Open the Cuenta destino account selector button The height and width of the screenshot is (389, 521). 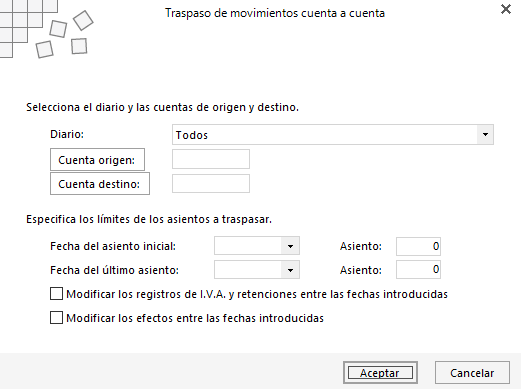point(100,184)
